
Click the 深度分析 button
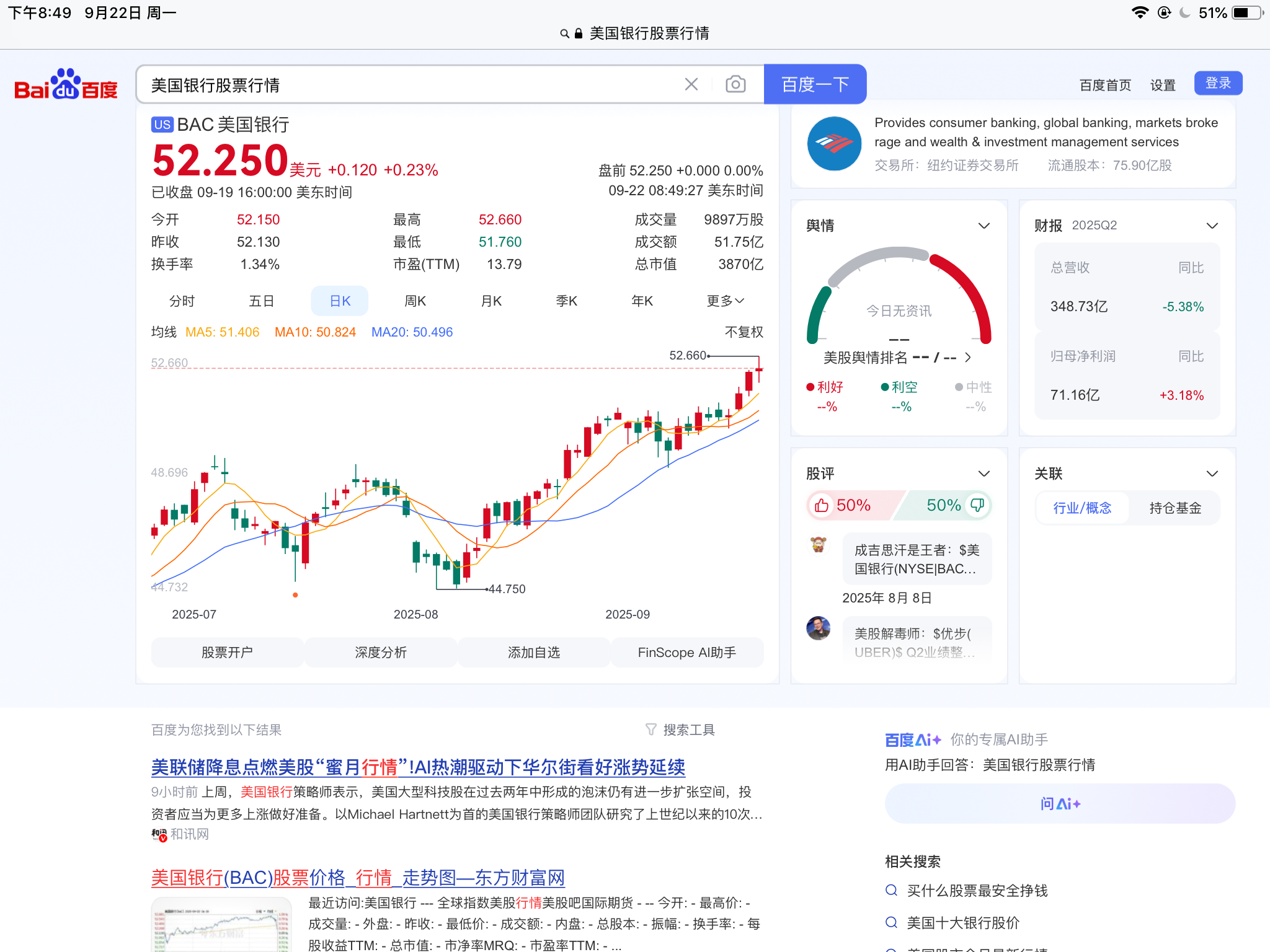(381, 652)
